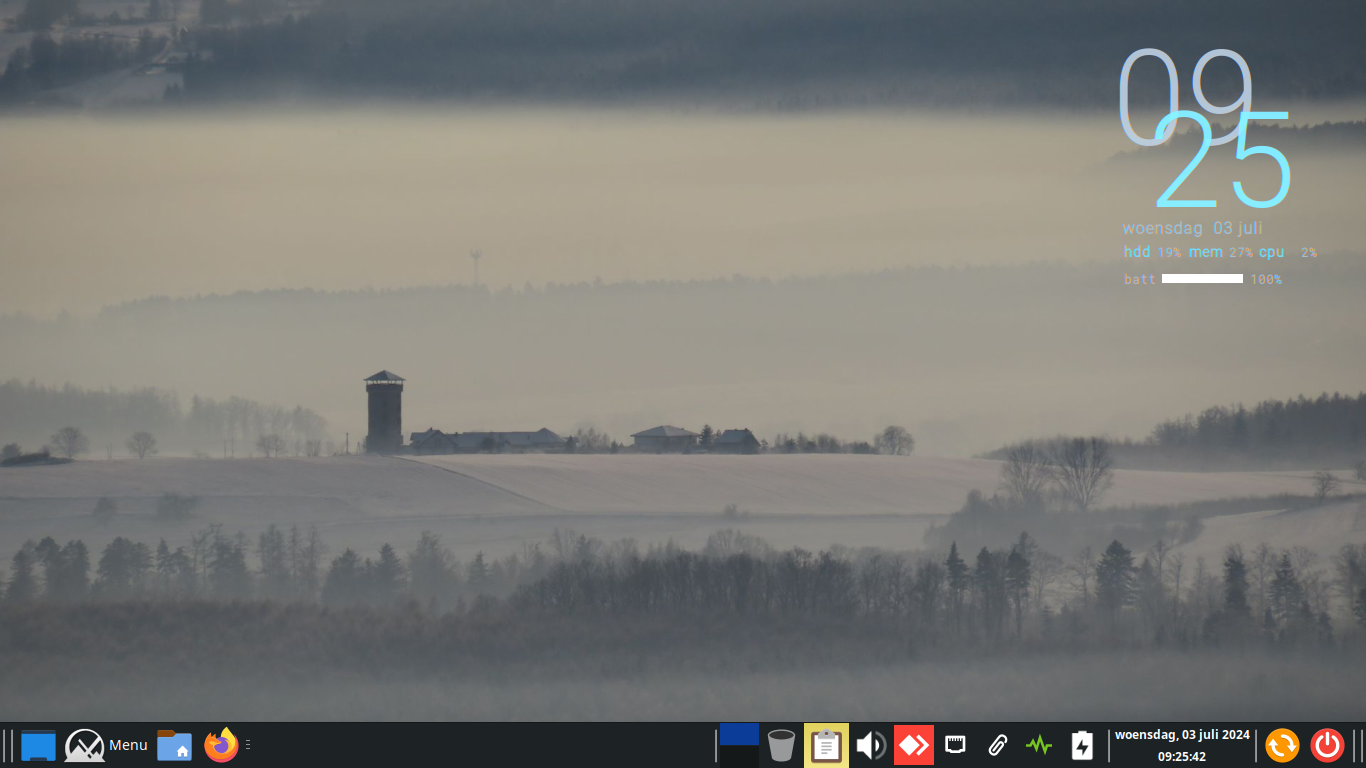Viewport: 1366px width, 768px height.
Task: Switch to the bottom dark workspace
Action: [739, 757]
